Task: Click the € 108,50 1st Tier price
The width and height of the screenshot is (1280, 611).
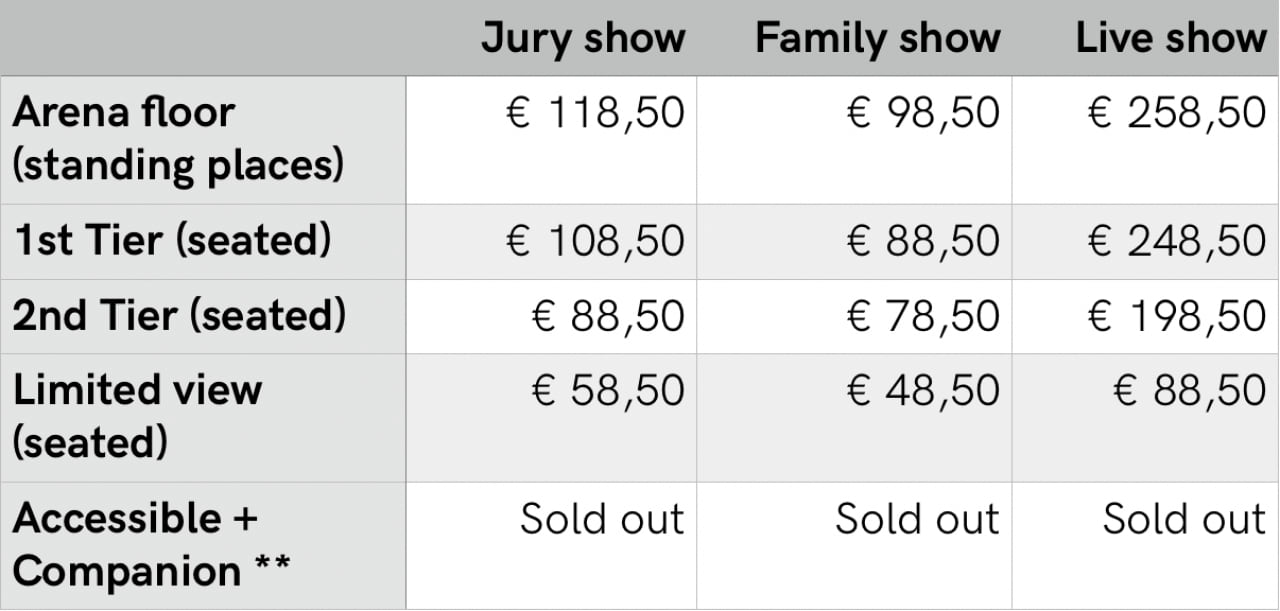Action: 597,241
